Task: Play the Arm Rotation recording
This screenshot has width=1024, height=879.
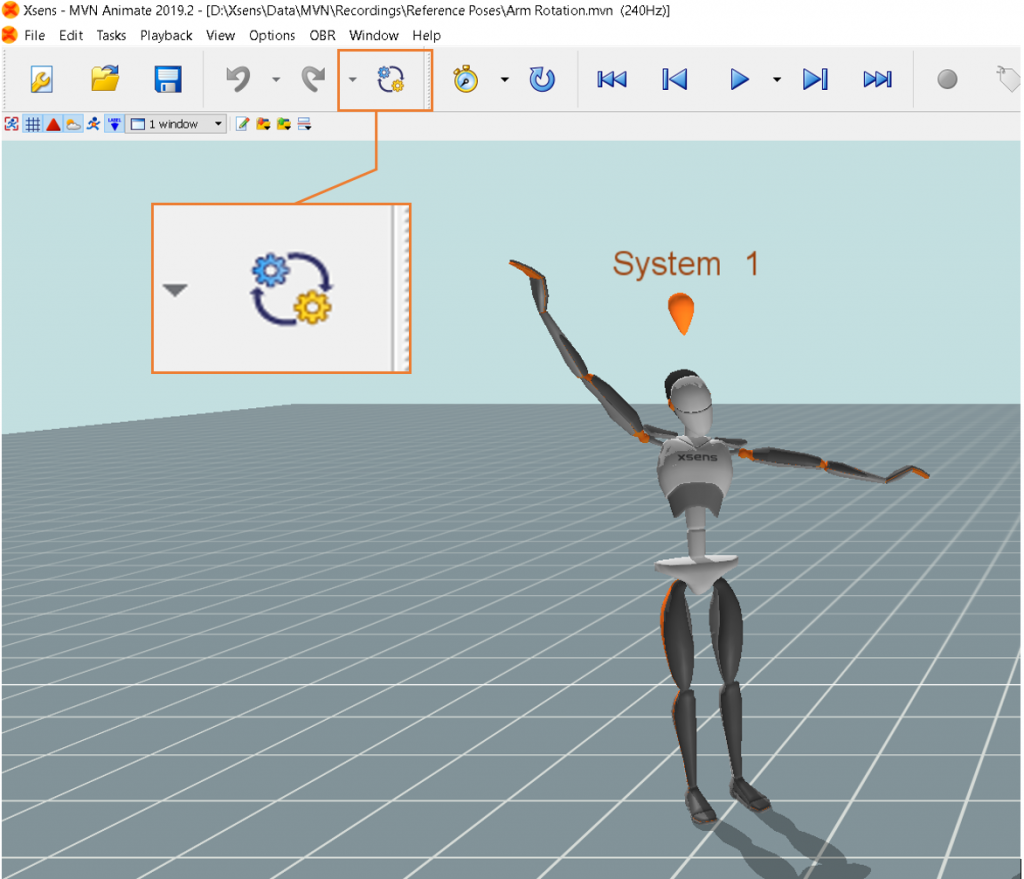Action: click(x=739, y=80)
